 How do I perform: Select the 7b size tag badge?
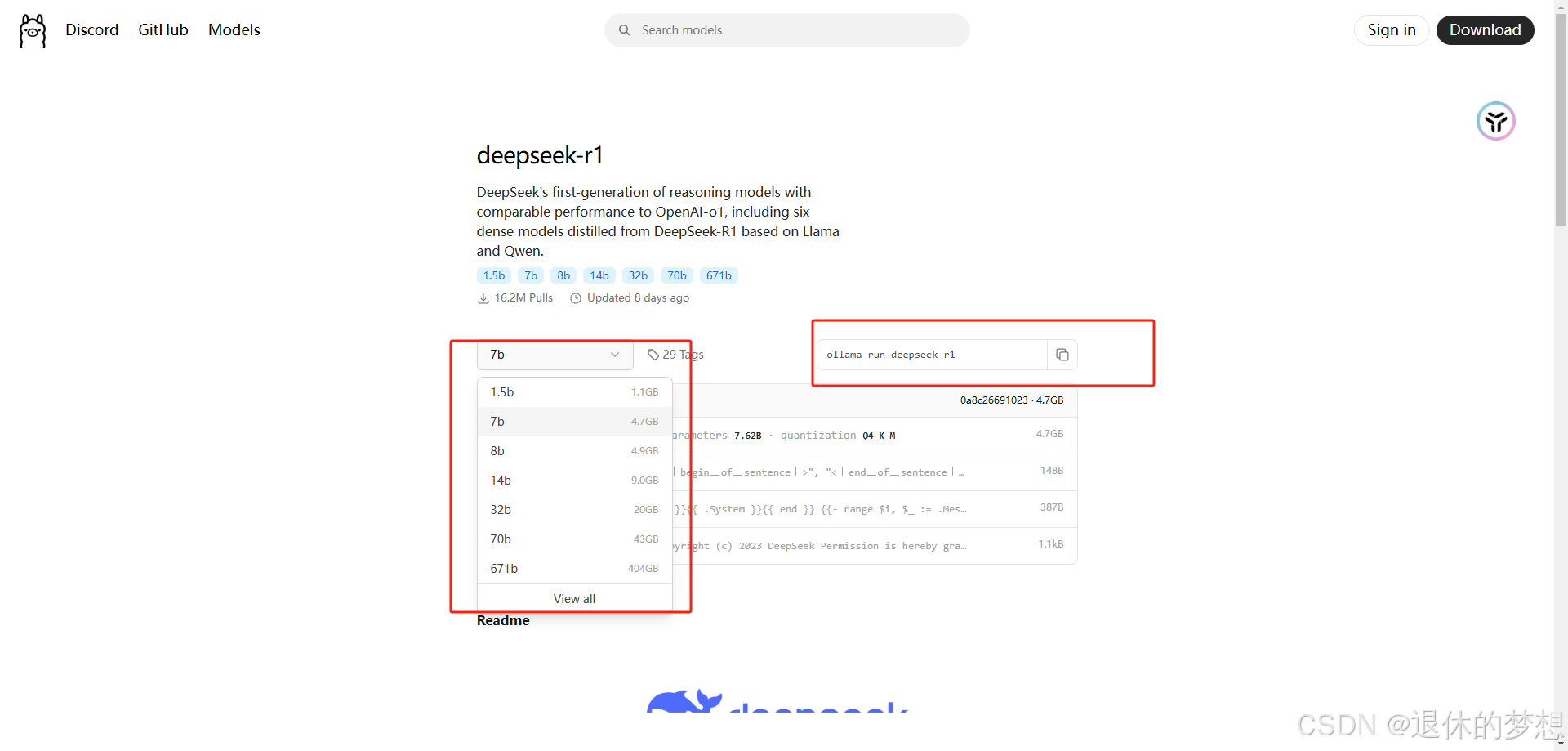[531, 275]
